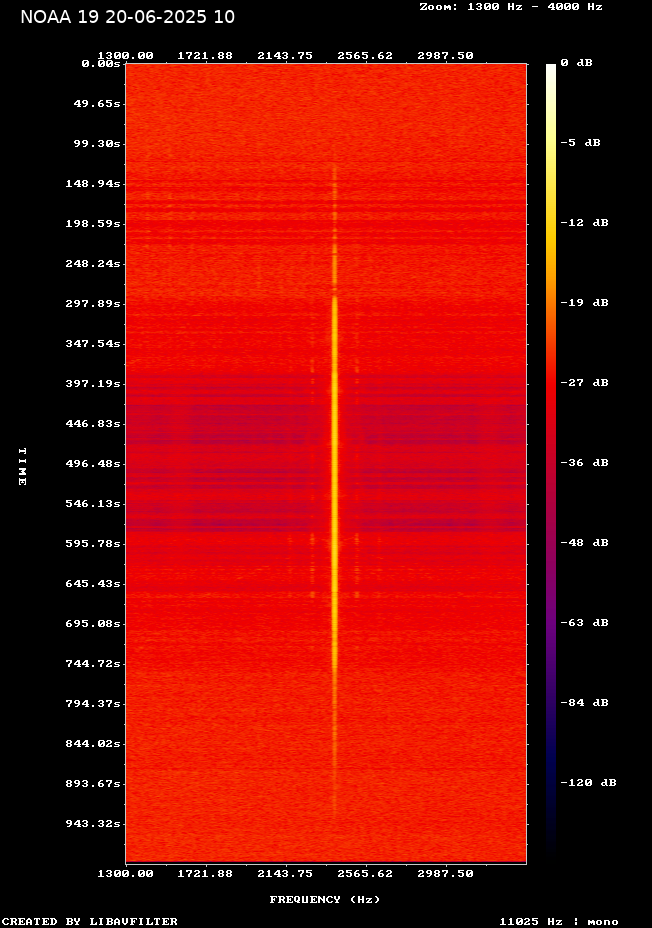Select the 744.72s time marker

93,664
